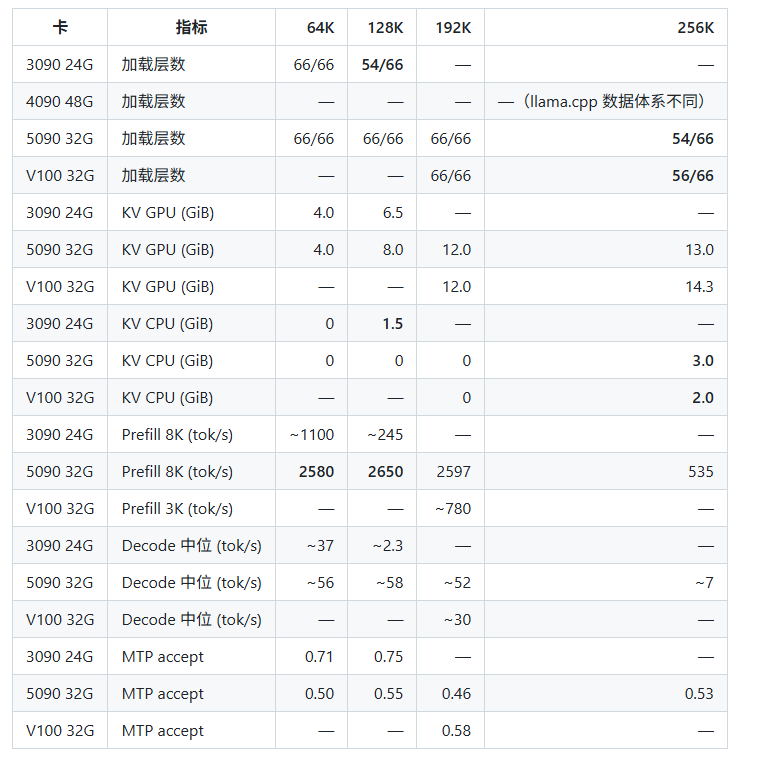
Task: Select the bold 2580 prefill value
Action: tap(316, 472)
